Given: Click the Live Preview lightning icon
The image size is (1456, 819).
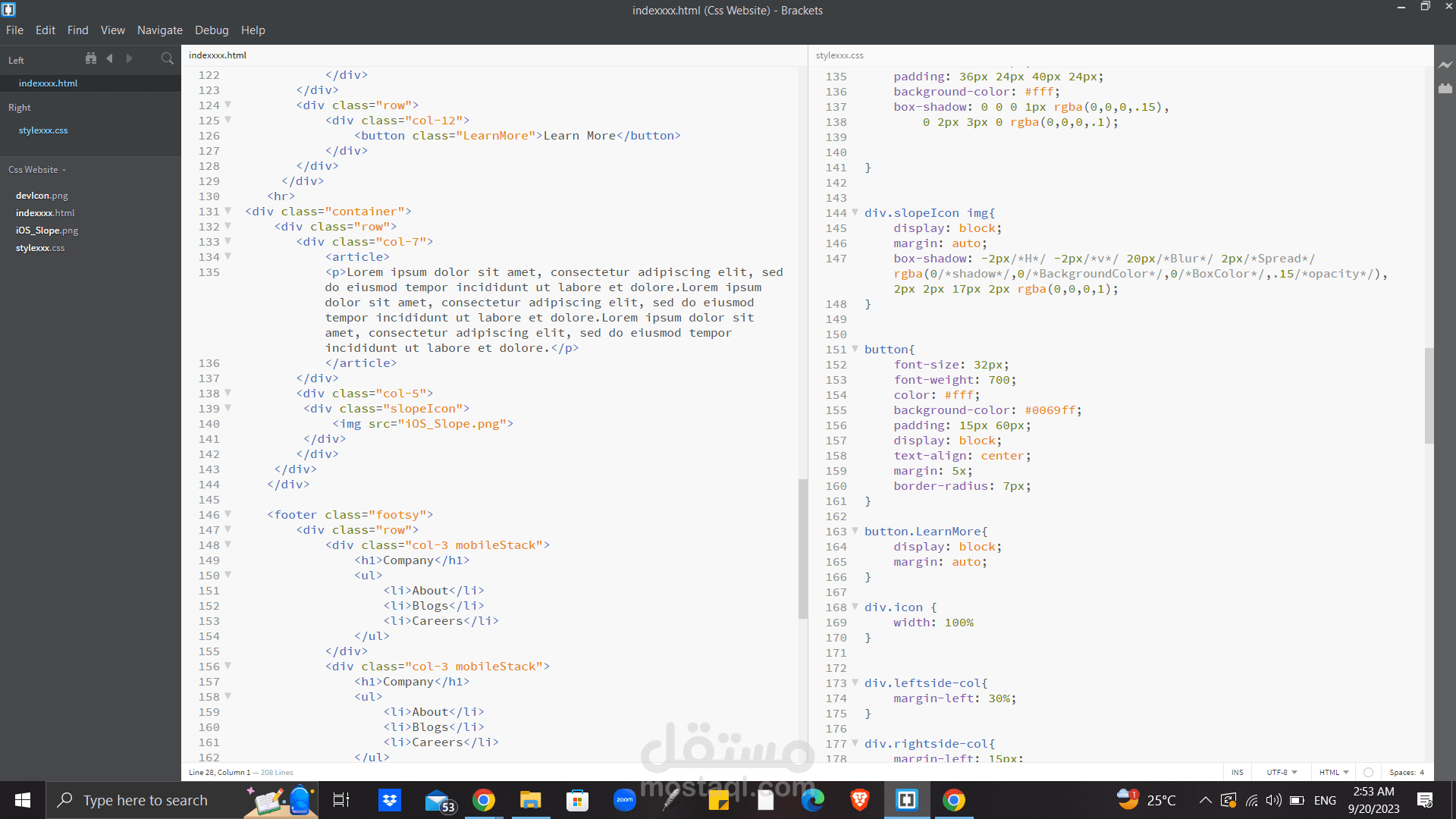Looking at the screenshot, I should pyautogui.click(x=1445, y=65).
